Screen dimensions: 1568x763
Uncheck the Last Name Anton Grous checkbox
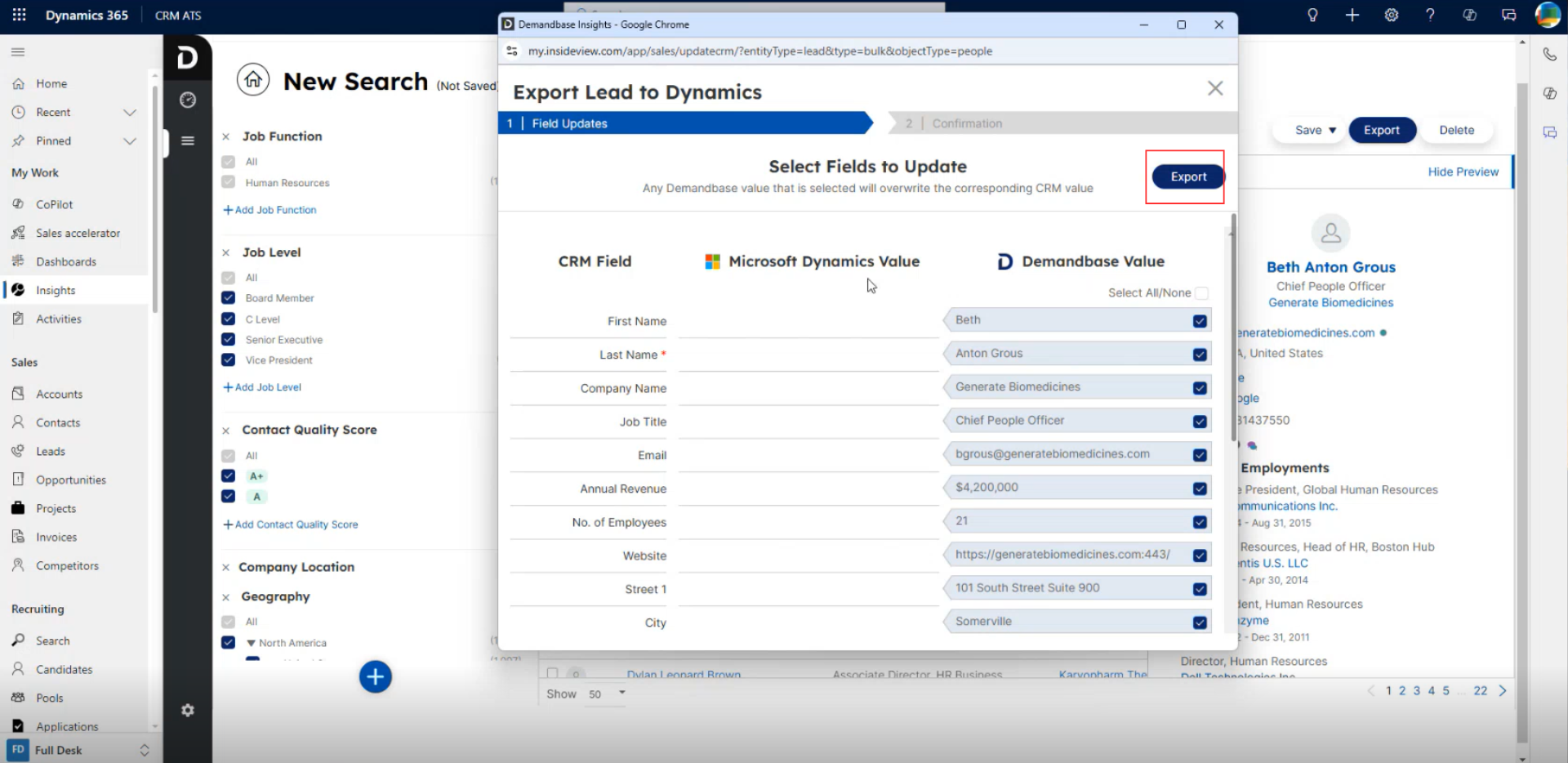(x=1200, y=355)
